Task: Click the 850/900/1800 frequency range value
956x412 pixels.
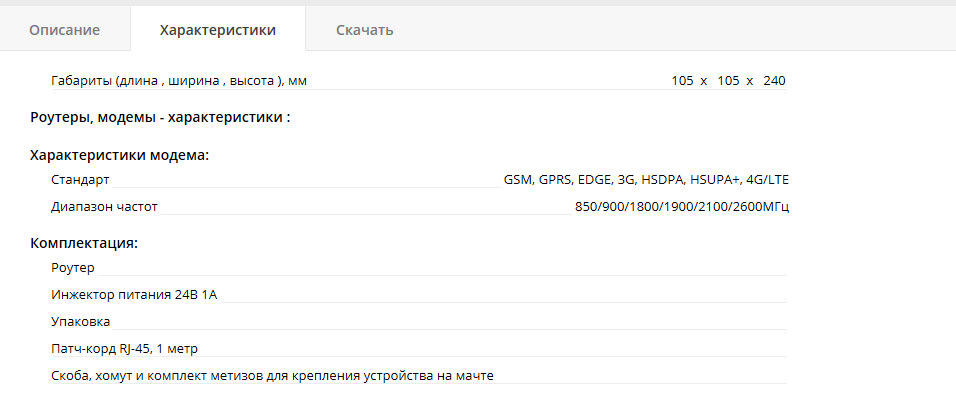Action: pyautogui.click(x=682, y=207)
